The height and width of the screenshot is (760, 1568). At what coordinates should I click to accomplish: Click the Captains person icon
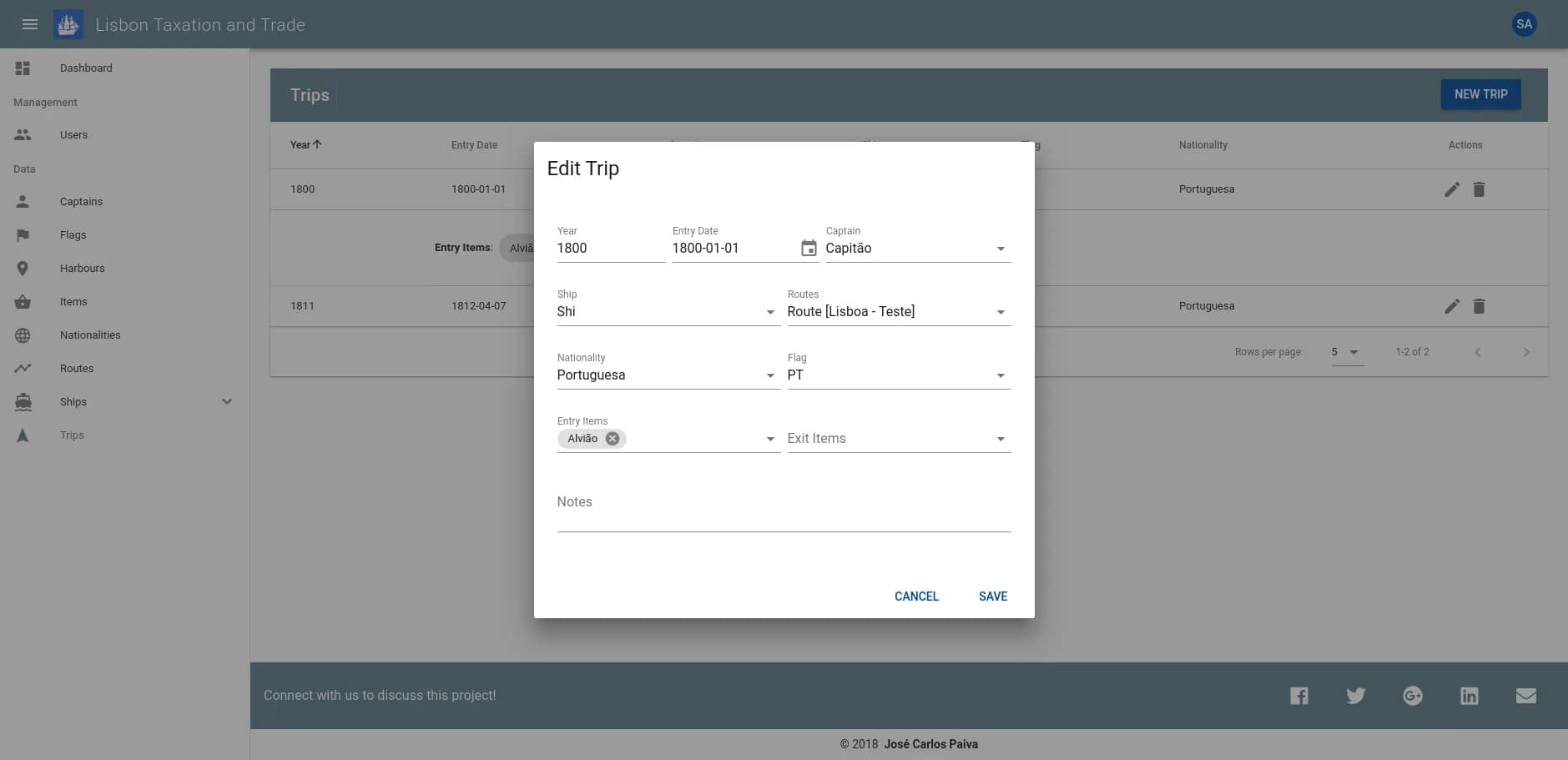(23, 201)
